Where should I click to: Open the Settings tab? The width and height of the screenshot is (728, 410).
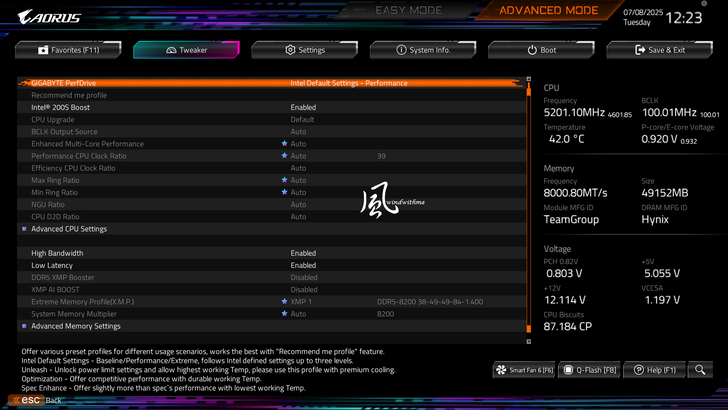click(x=305, y=50)
